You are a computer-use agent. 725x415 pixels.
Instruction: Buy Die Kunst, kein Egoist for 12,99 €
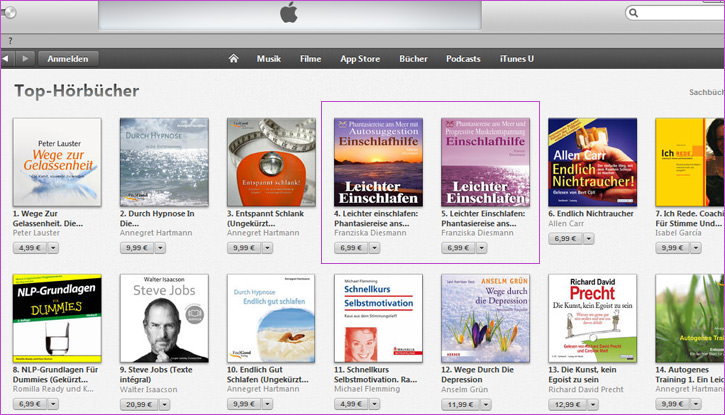point(568,405)
